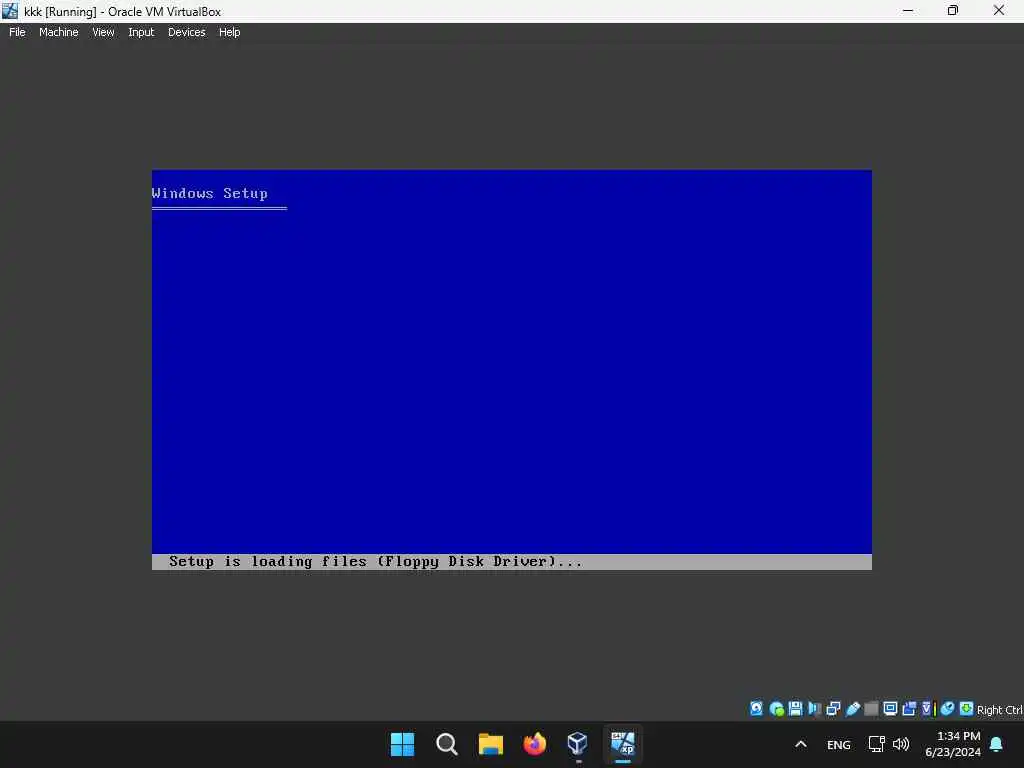The height and width of the screenshot is (768, 1024).
Task: Open the Devices menu
Action: [187, 32]
